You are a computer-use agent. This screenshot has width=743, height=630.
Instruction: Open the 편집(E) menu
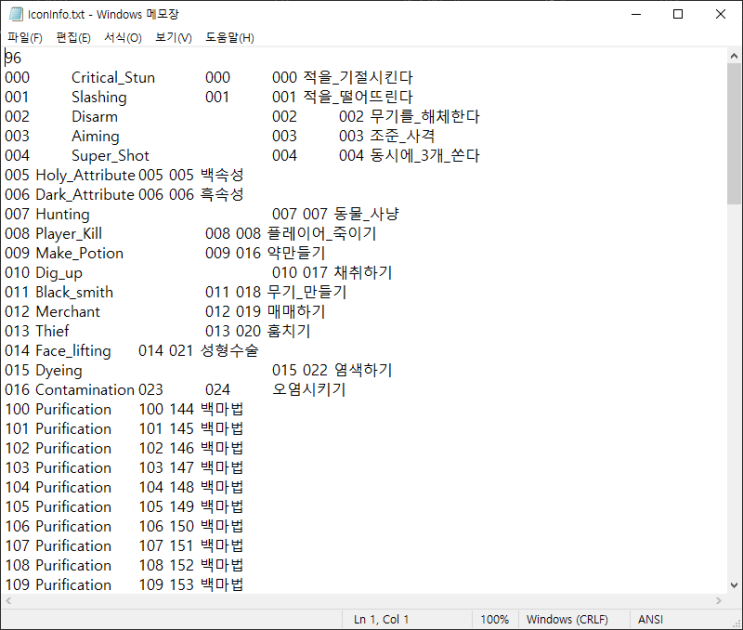click(73, 38)
